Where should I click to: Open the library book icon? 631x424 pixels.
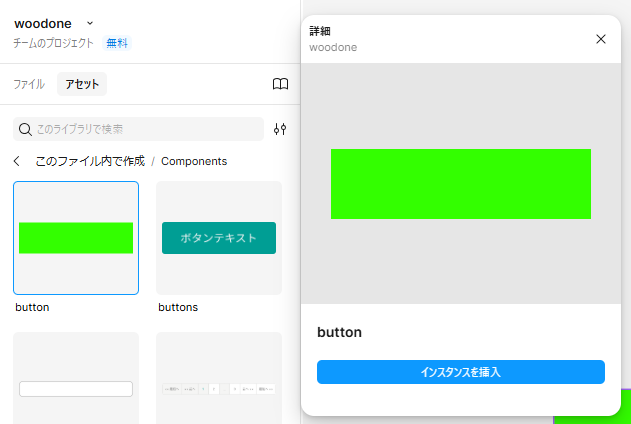[280, 84]
